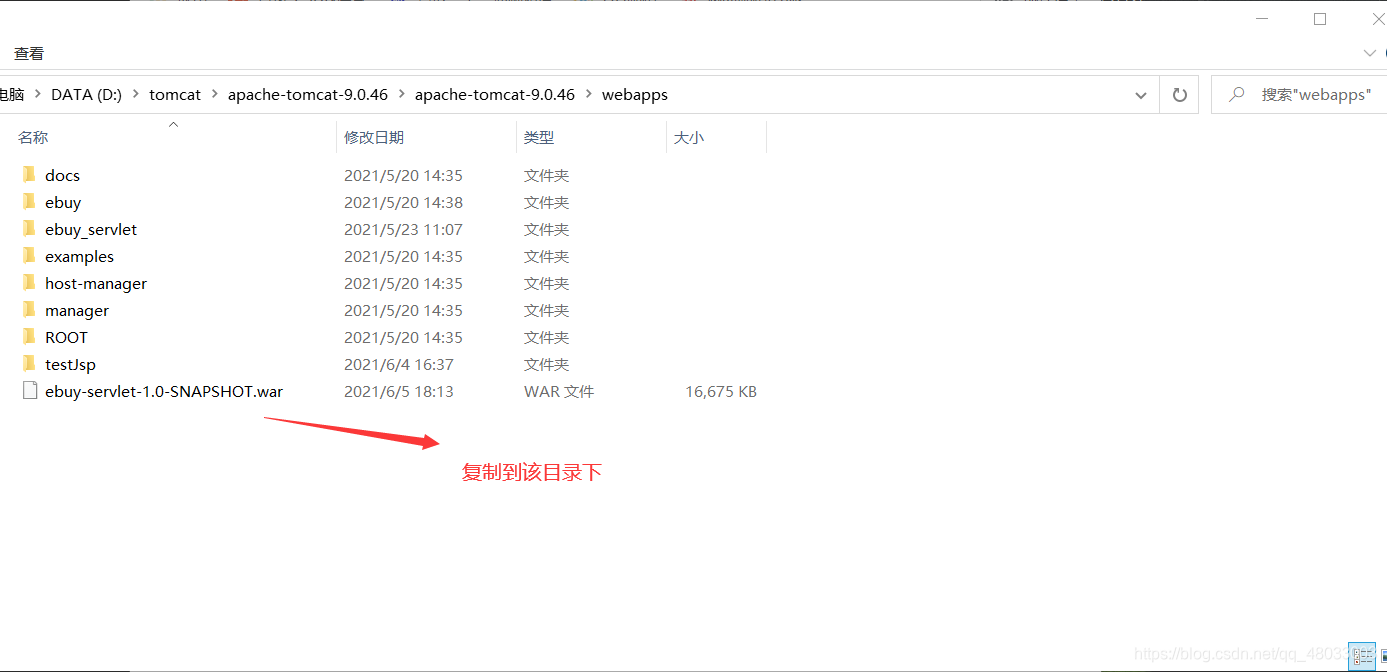Expand chevron before DATA (D:)
1387x672 pixels.
click(x=38, y=95)
